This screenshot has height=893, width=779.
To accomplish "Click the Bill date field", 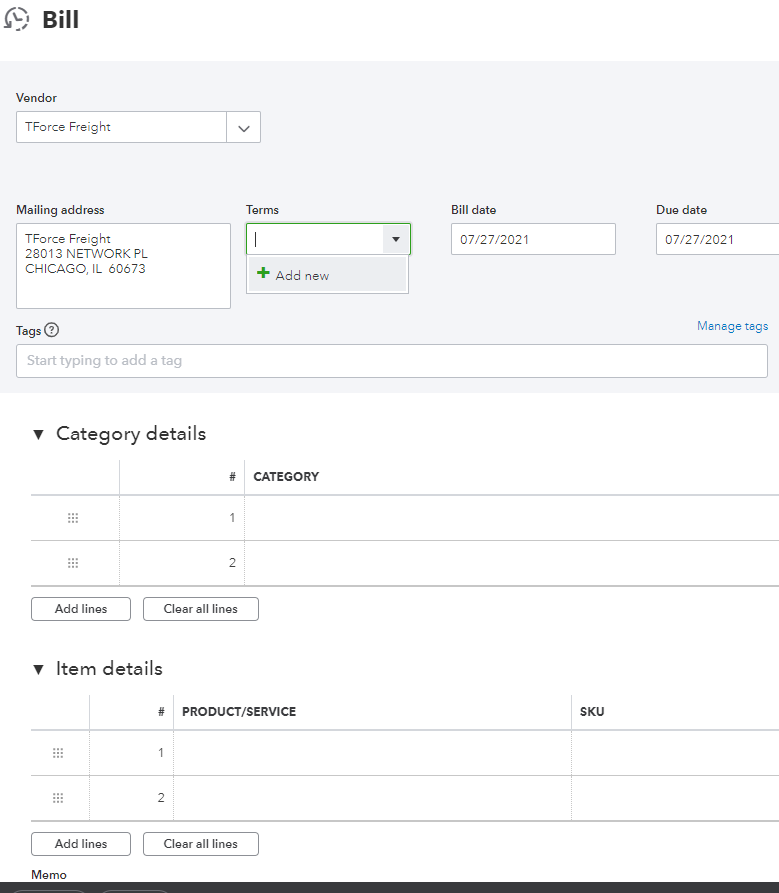I will tap(532, 240).
